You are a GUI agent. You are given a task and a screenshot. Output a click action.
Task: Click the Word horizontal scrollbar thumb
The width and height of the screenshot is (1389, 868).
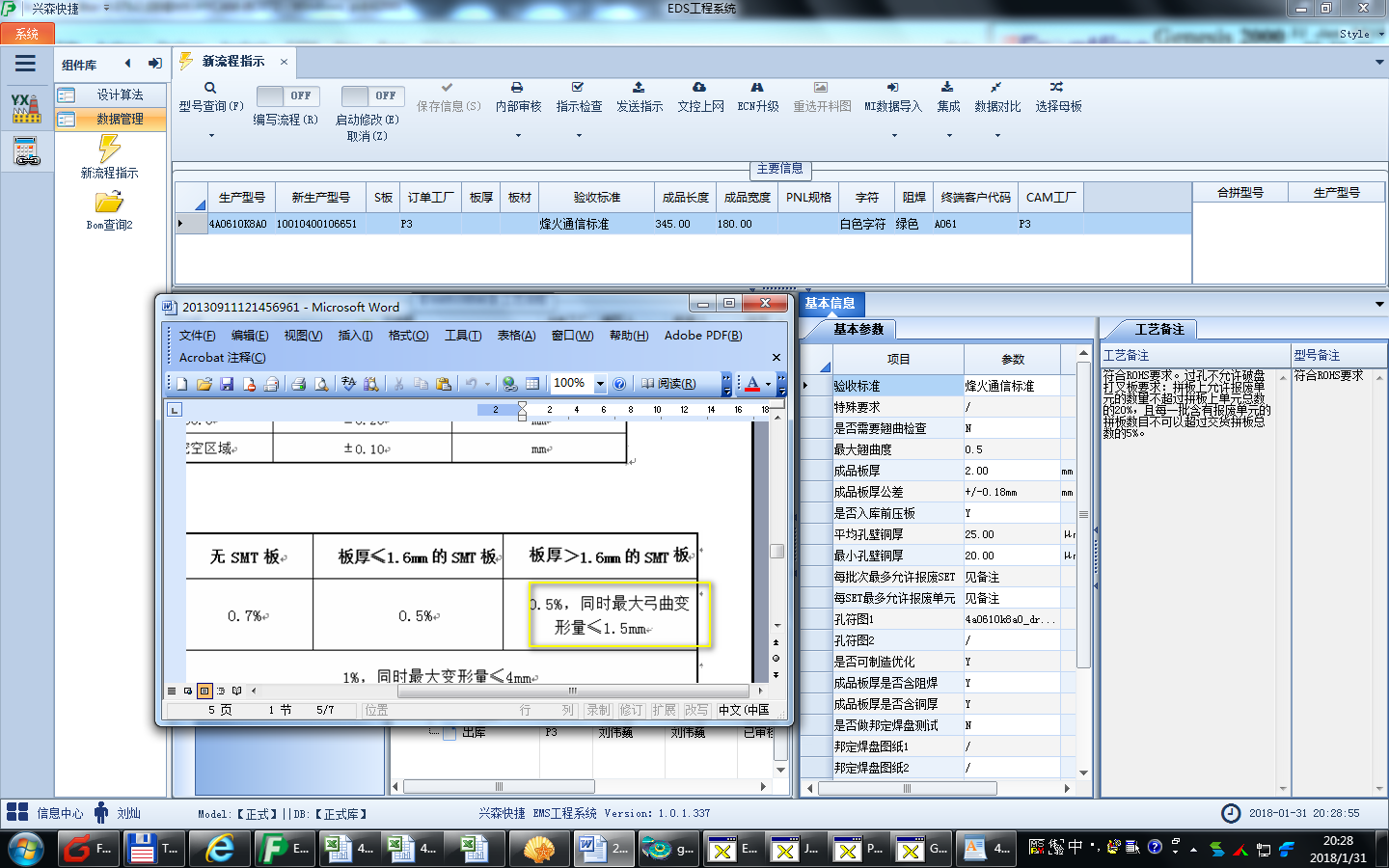point(573,691)
